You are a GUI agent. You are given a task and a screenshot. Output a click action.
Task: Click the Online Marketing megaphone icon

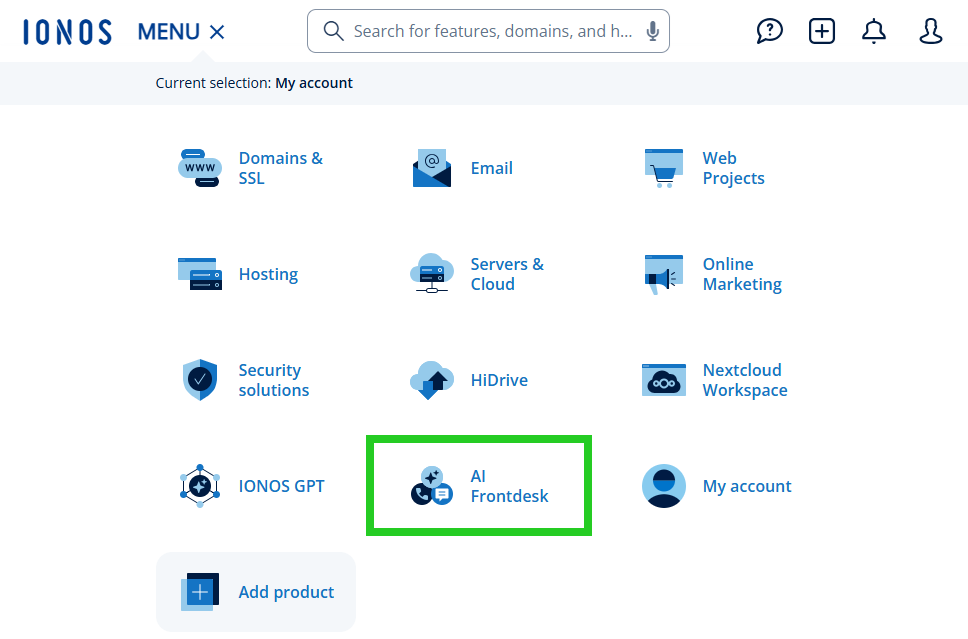click(x=664, y=274)
